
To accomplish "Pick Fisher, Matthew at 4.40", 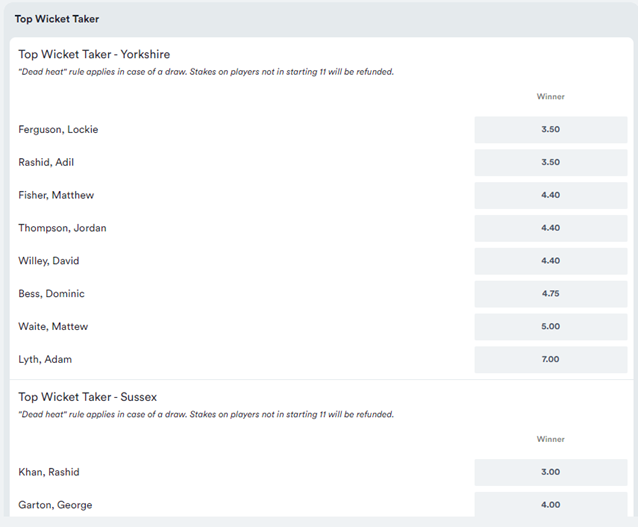I will point(551,195).
